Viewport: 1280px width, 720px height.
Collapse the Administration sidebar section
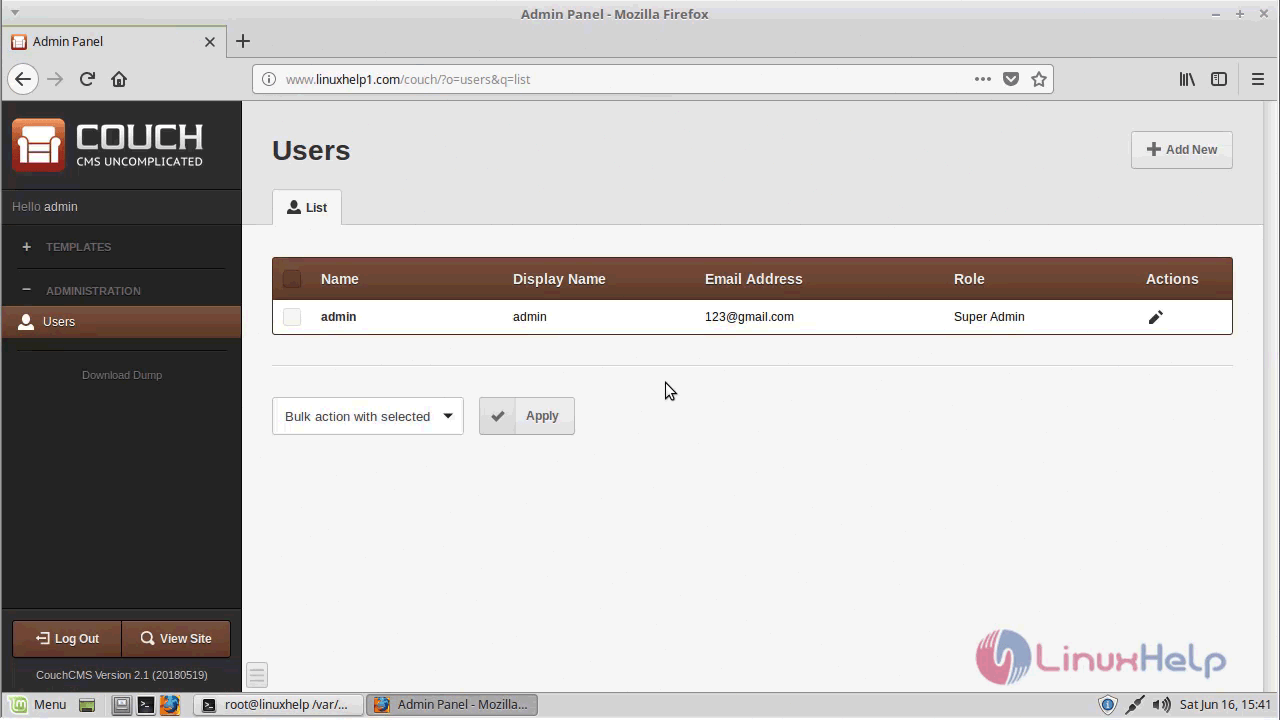click(x=82, y=291)
